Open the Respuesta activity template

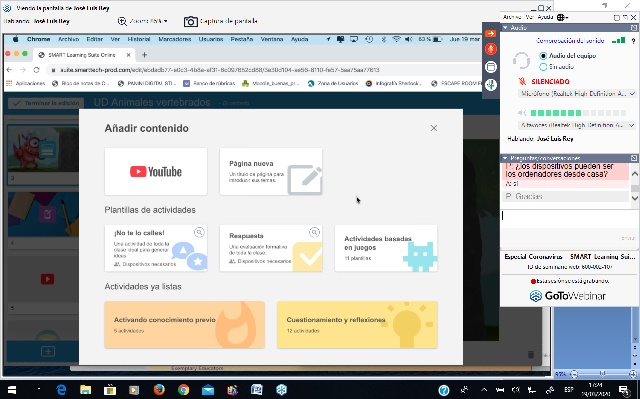(271, 248)
